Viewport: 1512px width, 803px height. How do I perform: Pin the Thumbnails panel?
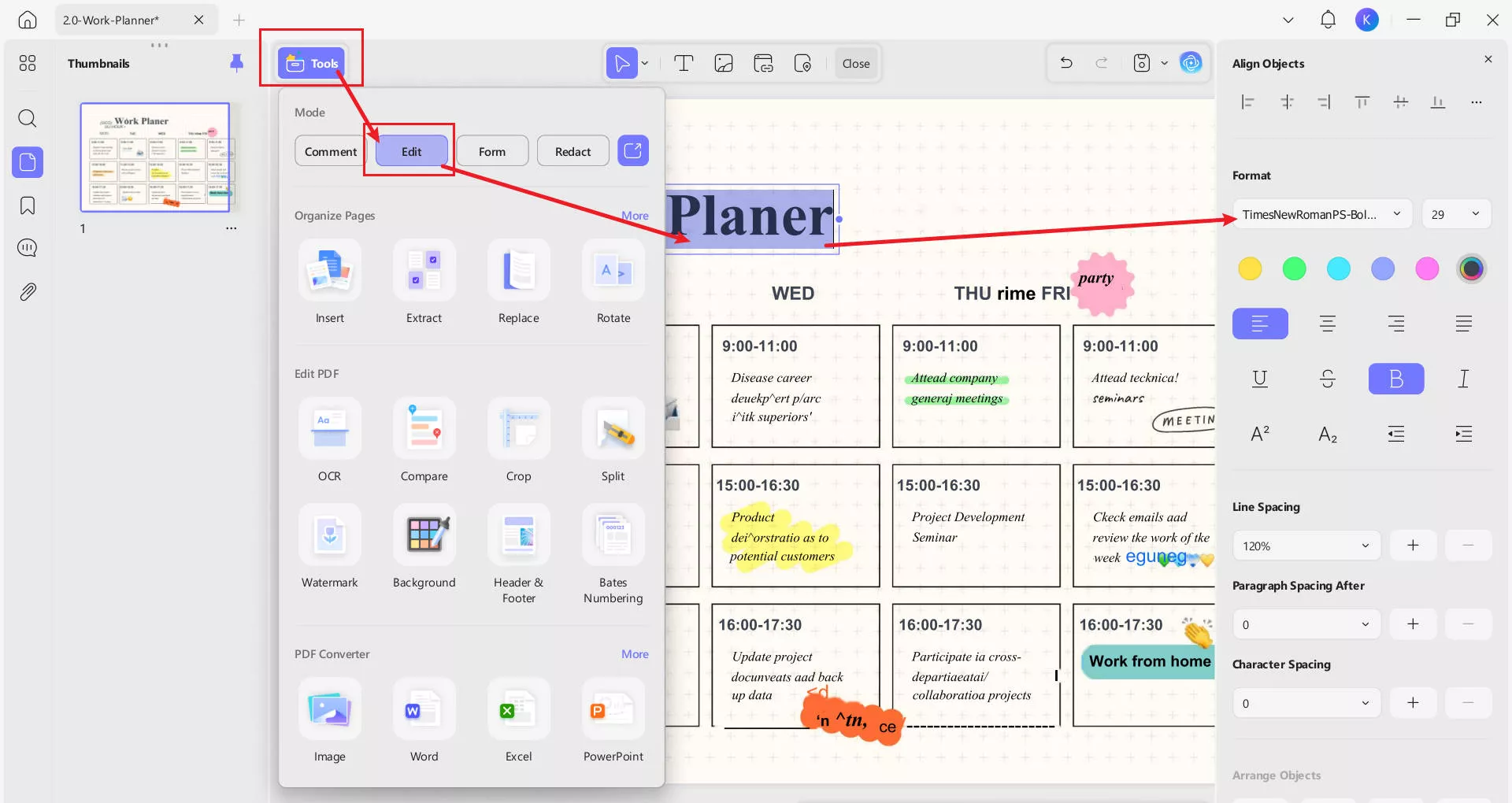[x=236, y=63]
